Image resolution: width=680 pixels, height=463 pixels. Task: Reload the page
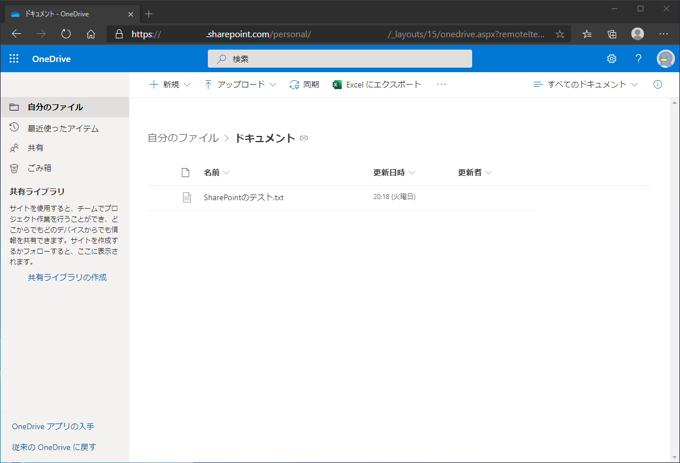[66, 34]
